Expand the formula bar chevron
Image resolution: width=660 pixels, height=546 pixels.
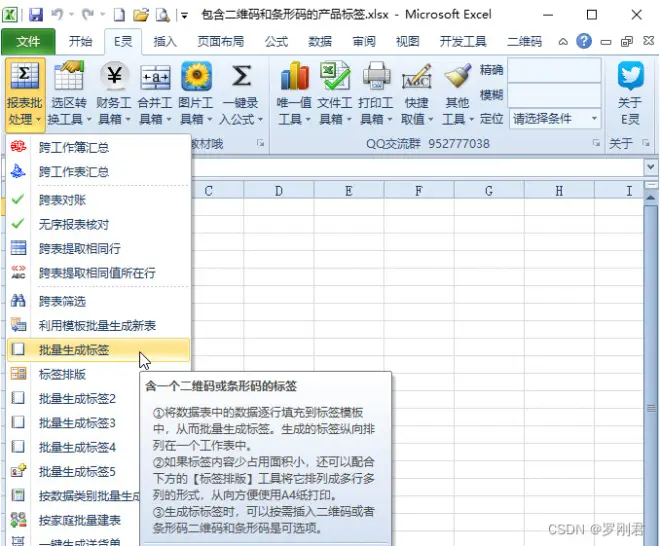(651, 167)
